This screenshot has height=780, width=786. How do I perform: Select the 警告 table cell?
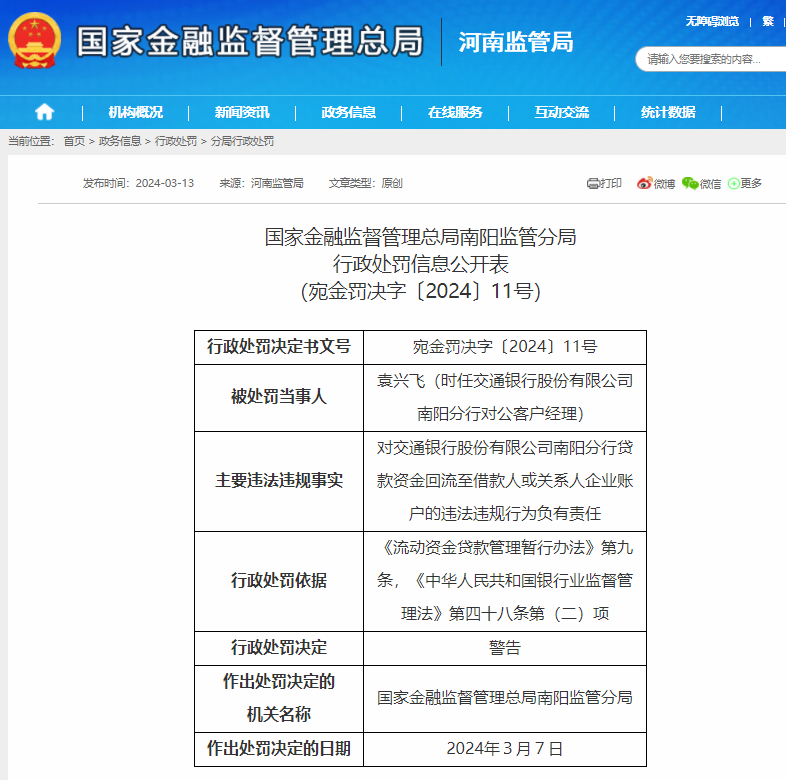pos(505,648)
